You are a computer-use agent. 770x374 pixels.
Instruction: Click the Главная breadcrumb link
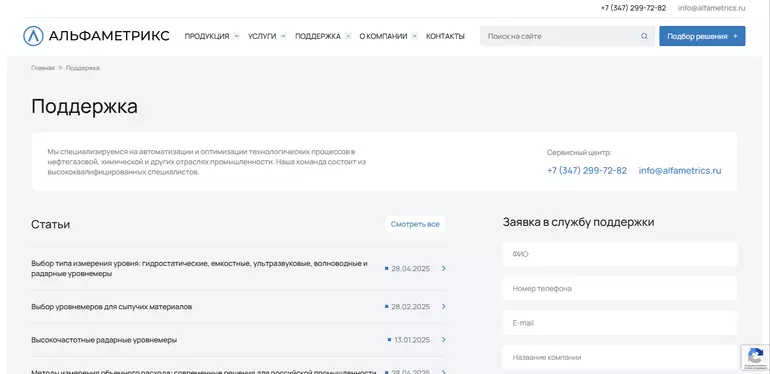pos(43,68)
